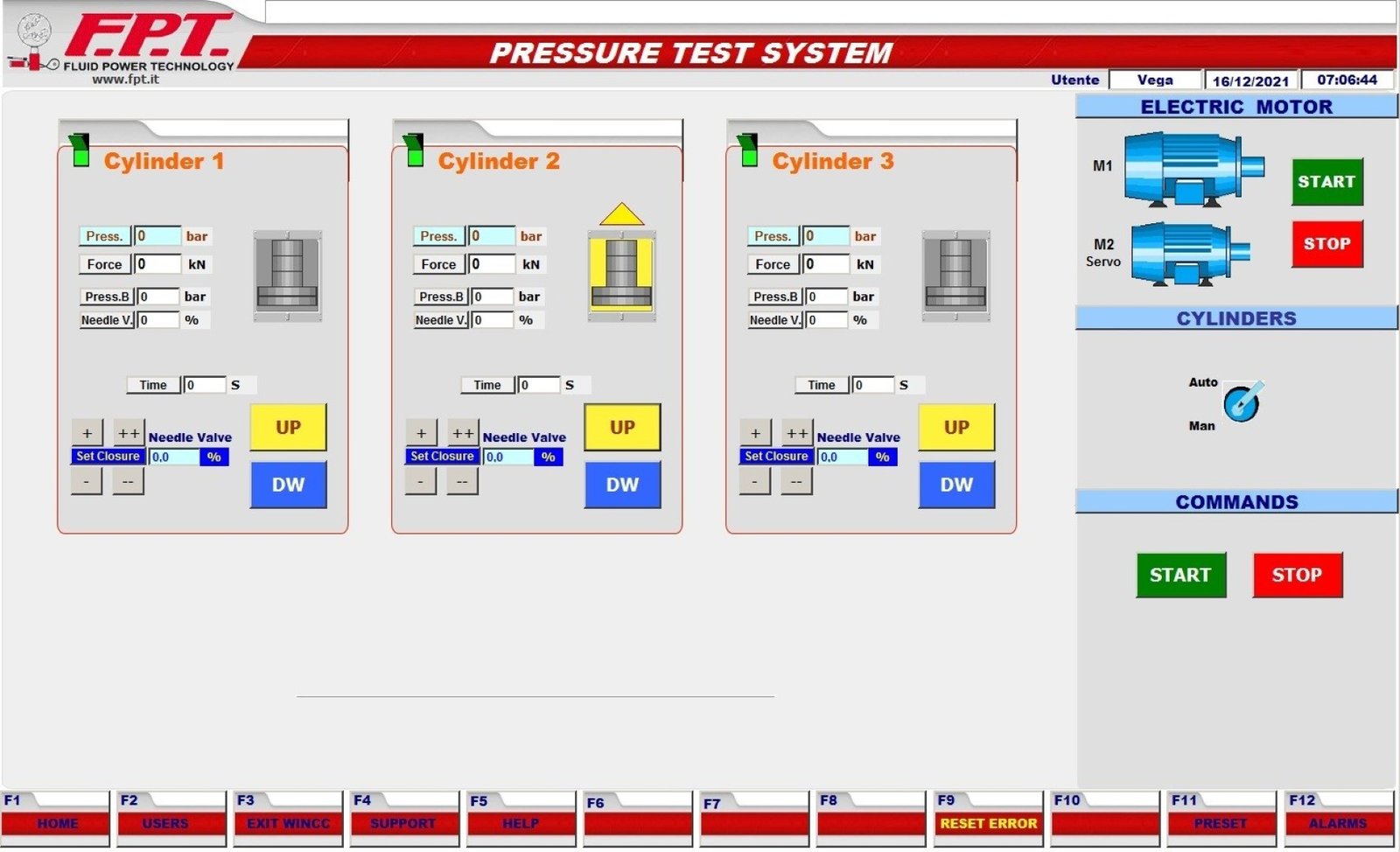The width and height of the screenshot is (1400, 852).
Task: Click Cylinder 2 Force kN value field
Action: point(492,264)
